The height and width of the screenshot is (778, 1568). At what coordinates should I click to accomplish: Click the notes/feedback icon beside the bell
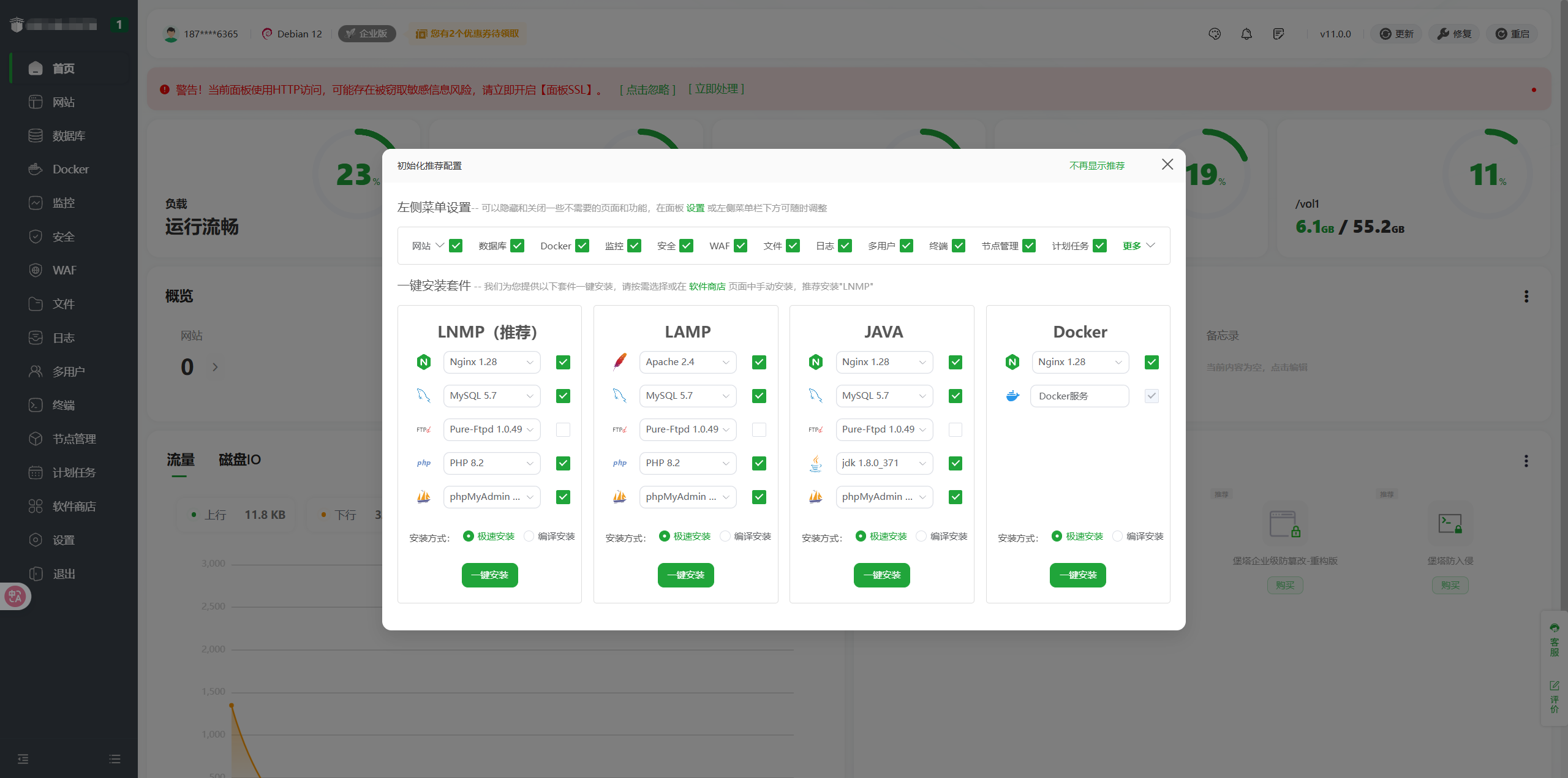click(x=1278, y=34)
